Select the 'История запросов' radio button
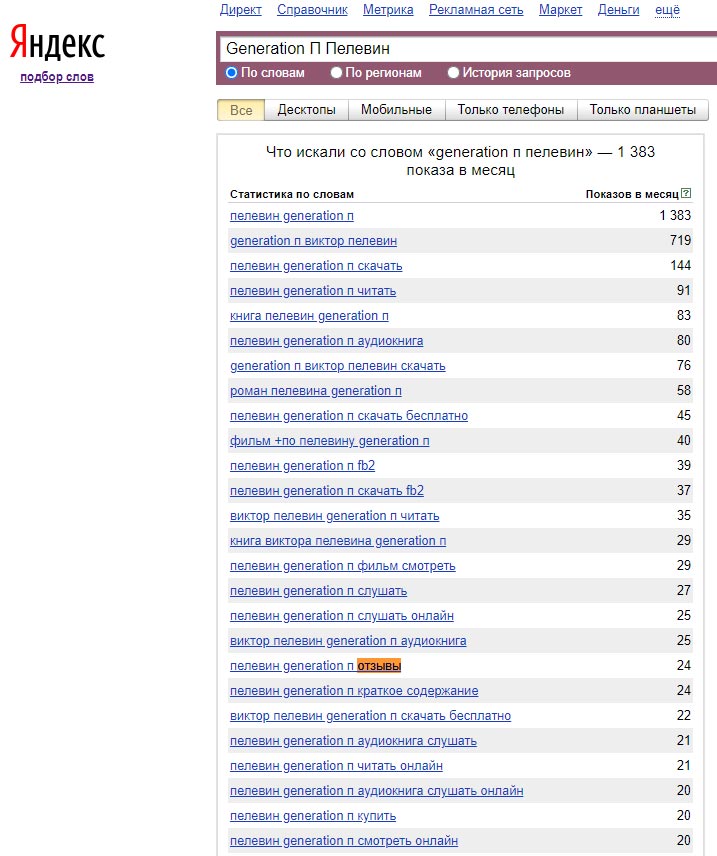Screen dimensions: 717x856 click(x=454, y=73)
